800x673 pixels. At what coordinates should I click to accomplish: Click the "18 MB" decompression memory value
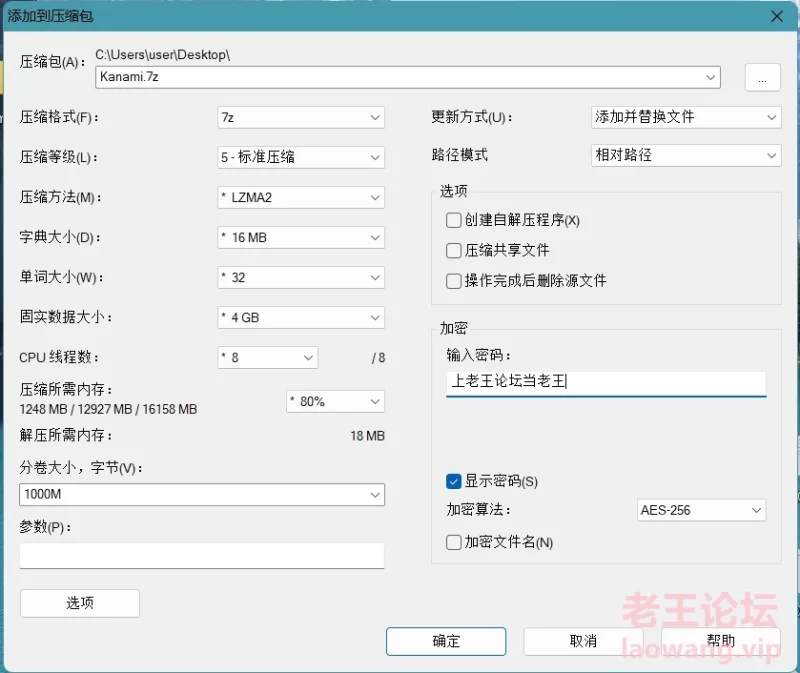pyautogui.click(x=367, y=436)
